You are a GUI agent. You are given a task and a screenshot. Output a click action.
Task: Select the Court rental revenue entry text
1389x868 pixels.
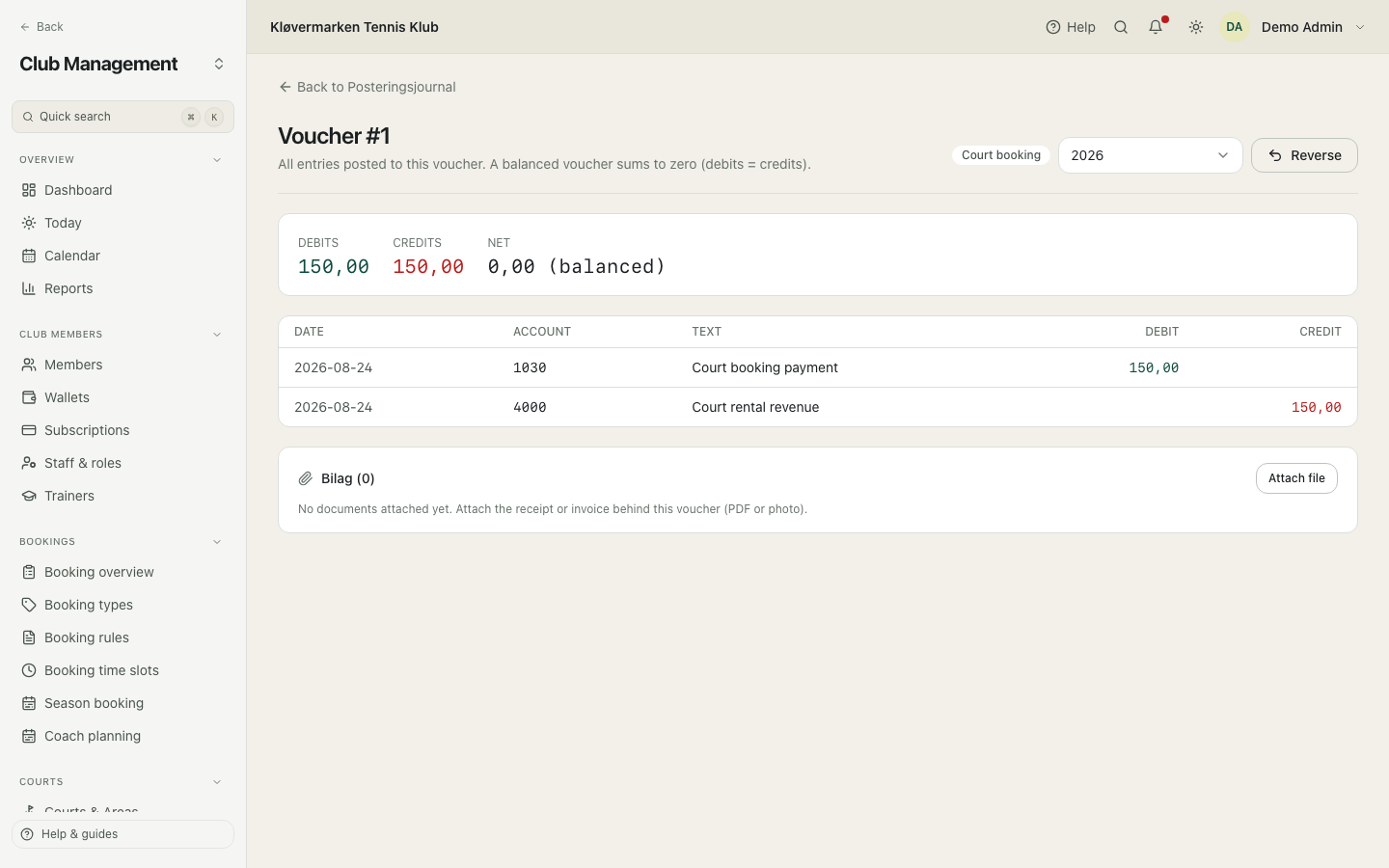(755, 407)
